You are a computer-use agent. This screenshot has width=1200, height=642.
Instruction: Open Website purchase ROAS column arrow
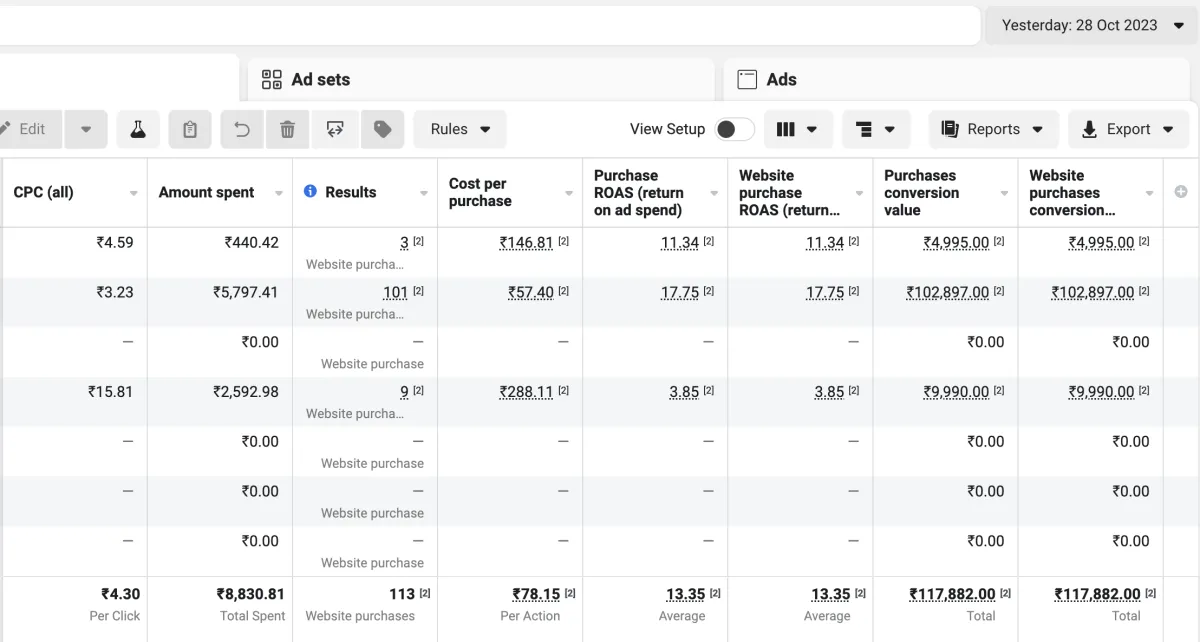pyautogui.click(x=859, y=193)
